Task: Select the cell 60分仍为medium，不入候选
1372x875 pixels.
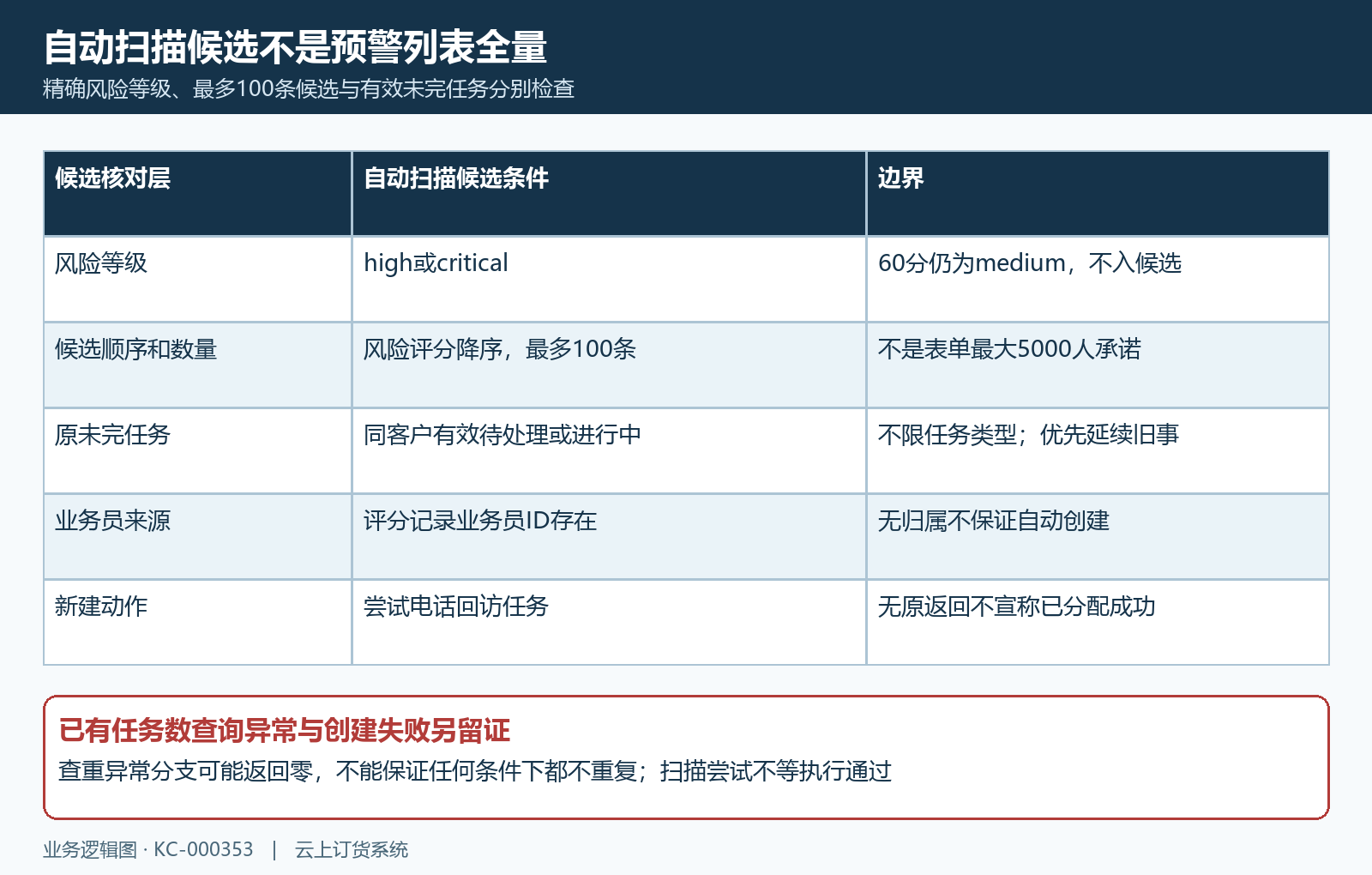Action: (1098, 280)
